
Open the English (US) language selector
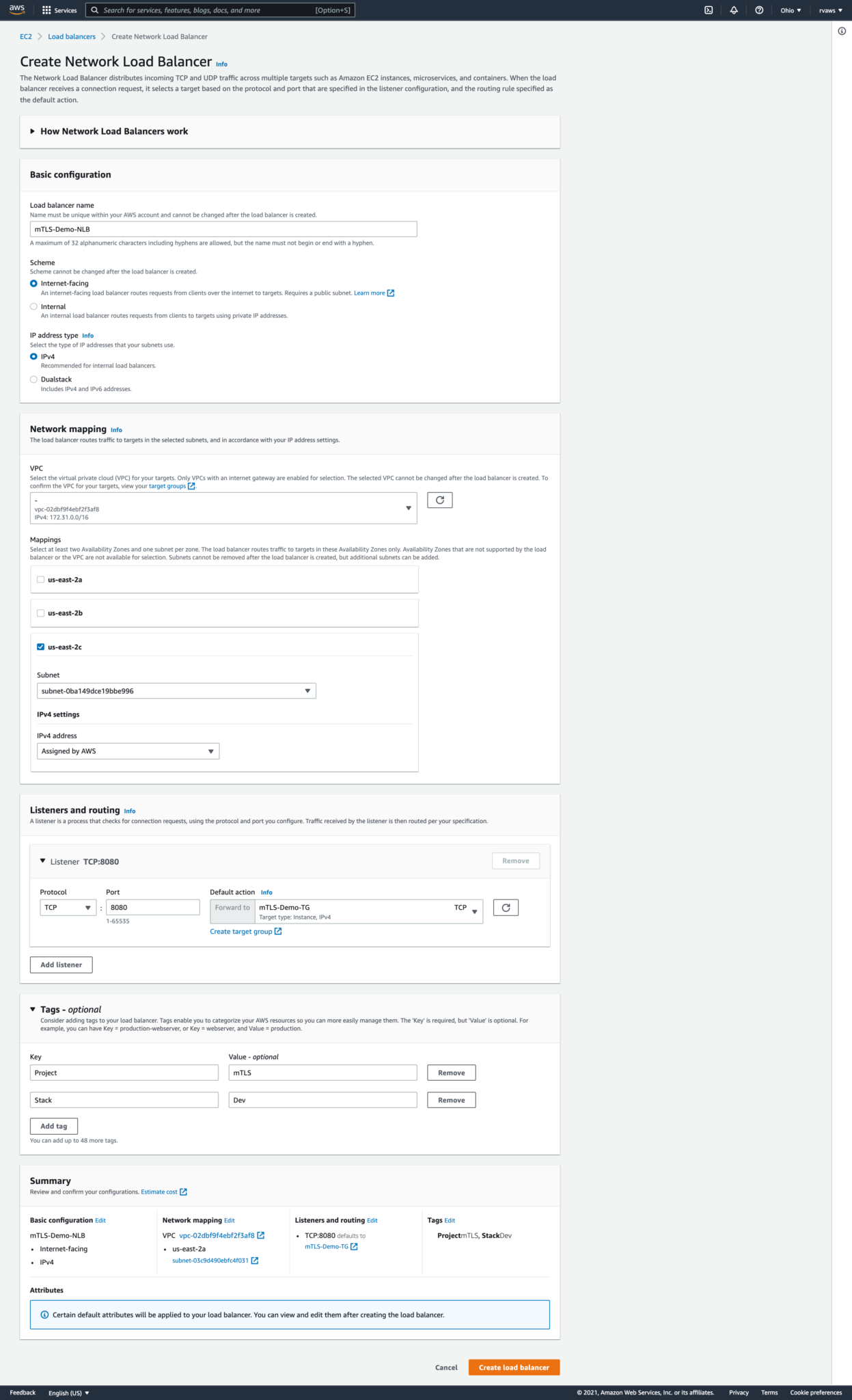(69, 1393)
